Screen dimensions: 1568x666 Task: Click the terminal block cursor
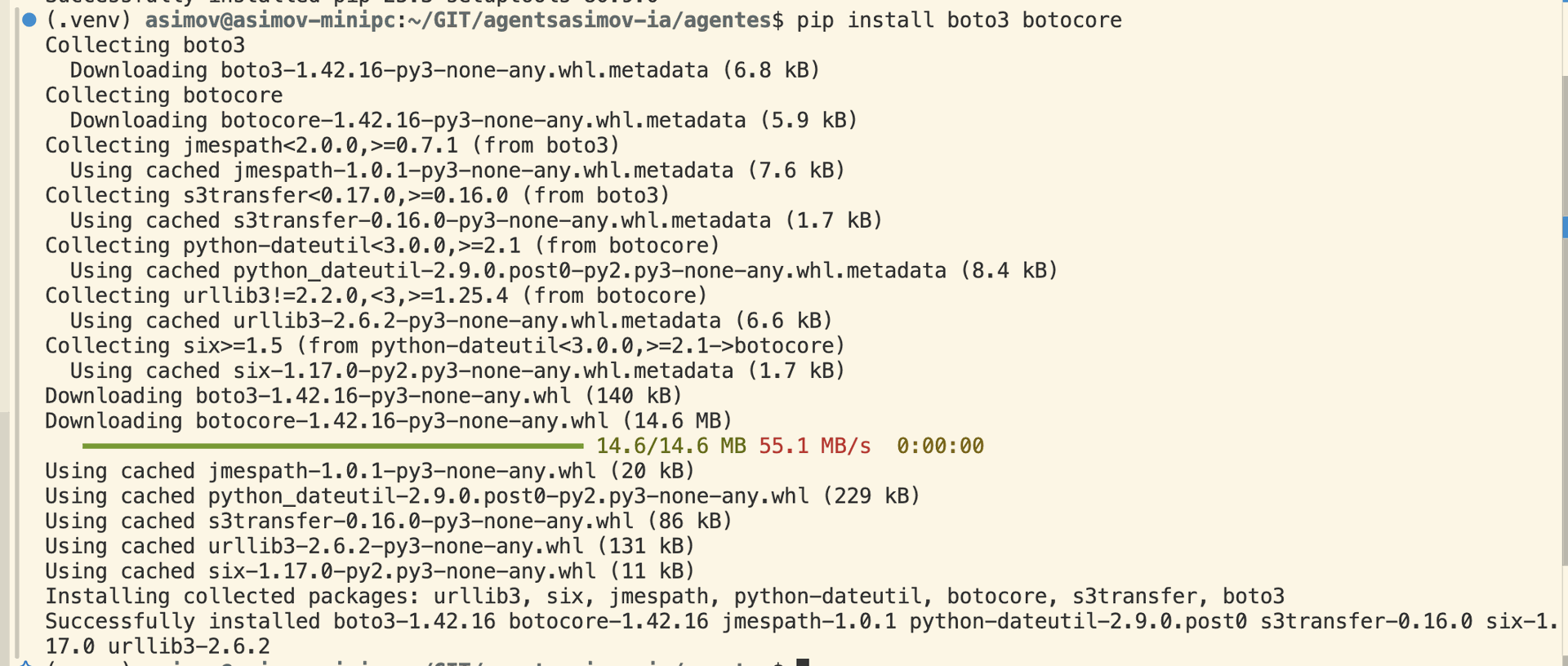coord(802,662)
